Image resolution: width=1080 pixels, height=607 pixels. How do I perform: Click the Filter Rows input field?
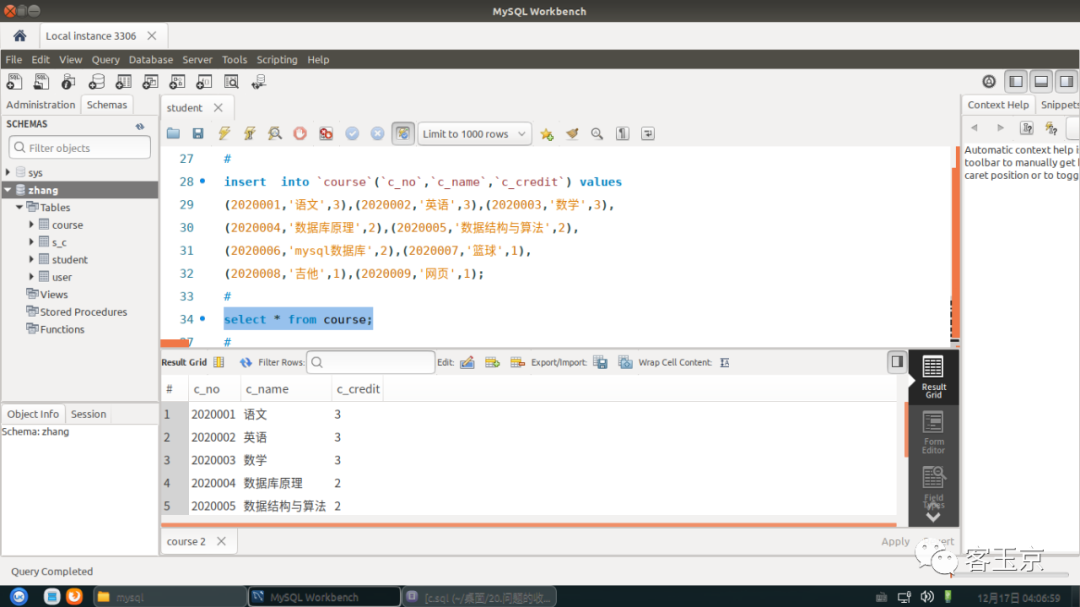(x=371, y=362)
